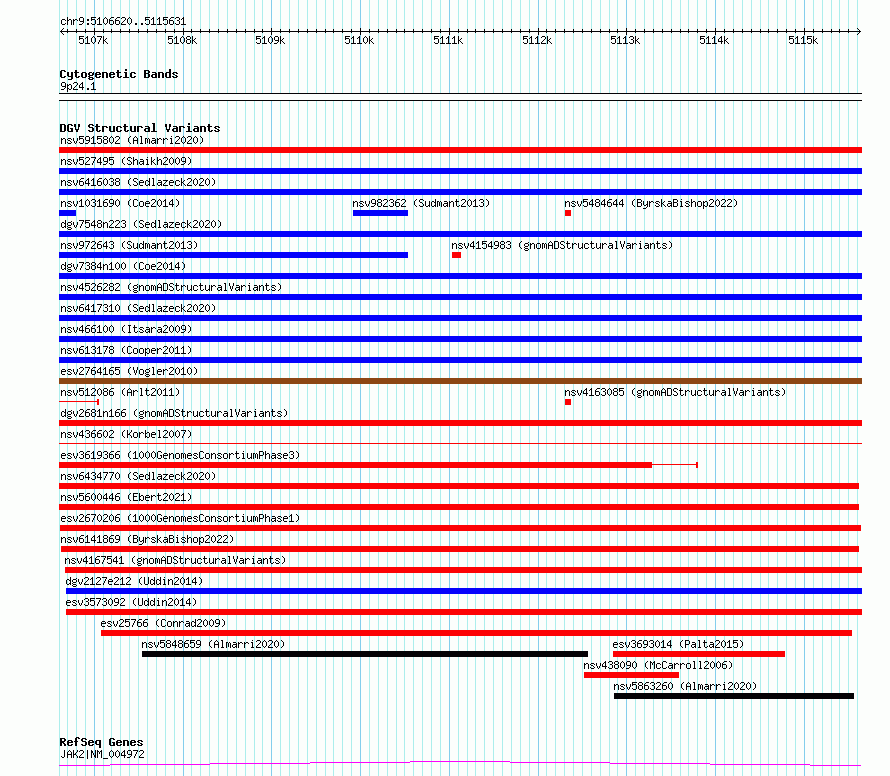This screenshot has height=776, width=890.
Task: Open esv25766 (Conrad2009) variant label
Action: [x=163, y=623]
